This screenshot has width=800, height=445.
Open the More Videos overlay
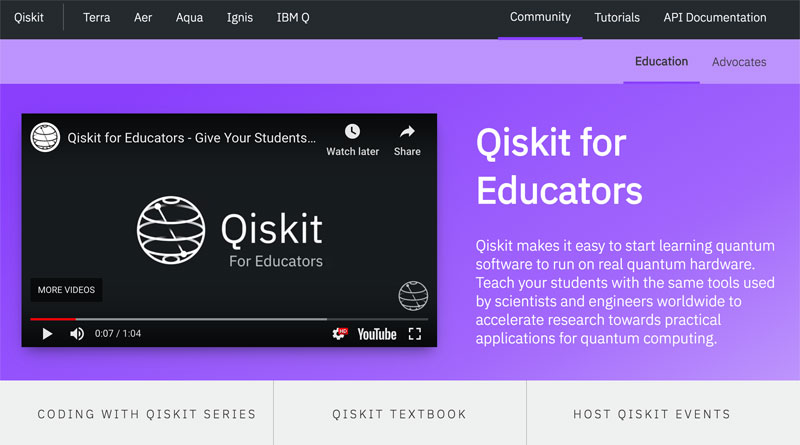pyautogui.click(x=66, y=290)
